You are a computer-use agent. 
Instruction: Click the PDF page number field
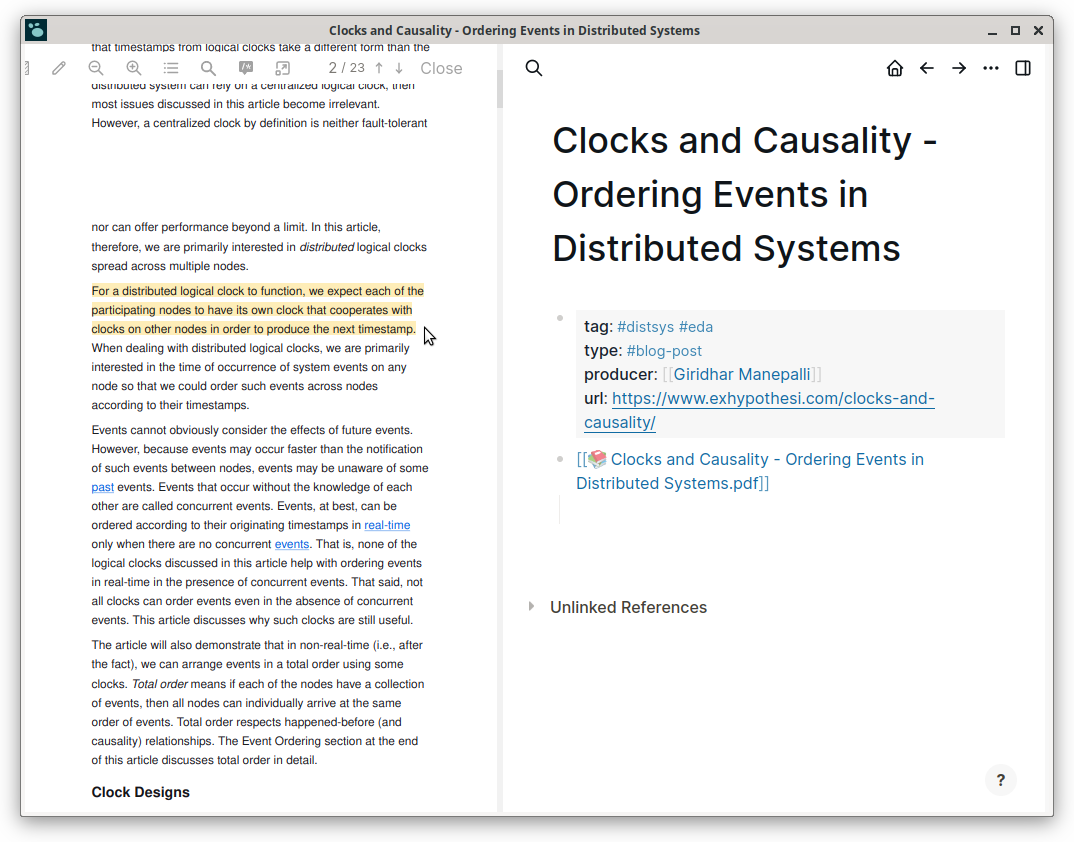[x=332, y=68]
